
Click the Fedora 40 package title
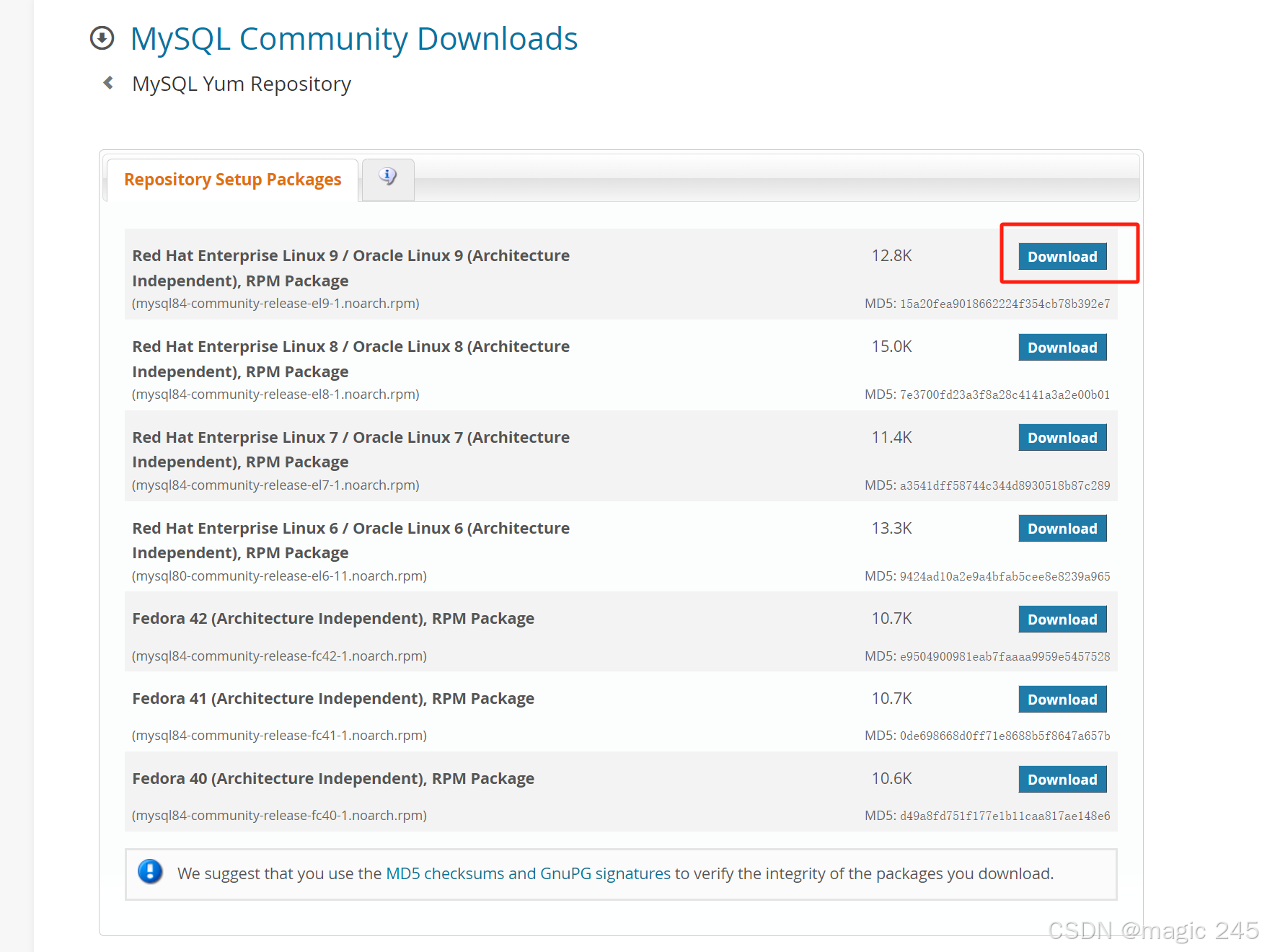pos(333,779)
